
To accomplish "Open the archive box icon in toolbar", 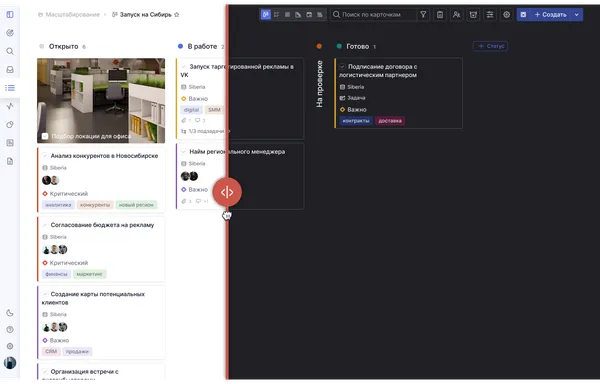I will pyautogui.click(x=473, y=15).
